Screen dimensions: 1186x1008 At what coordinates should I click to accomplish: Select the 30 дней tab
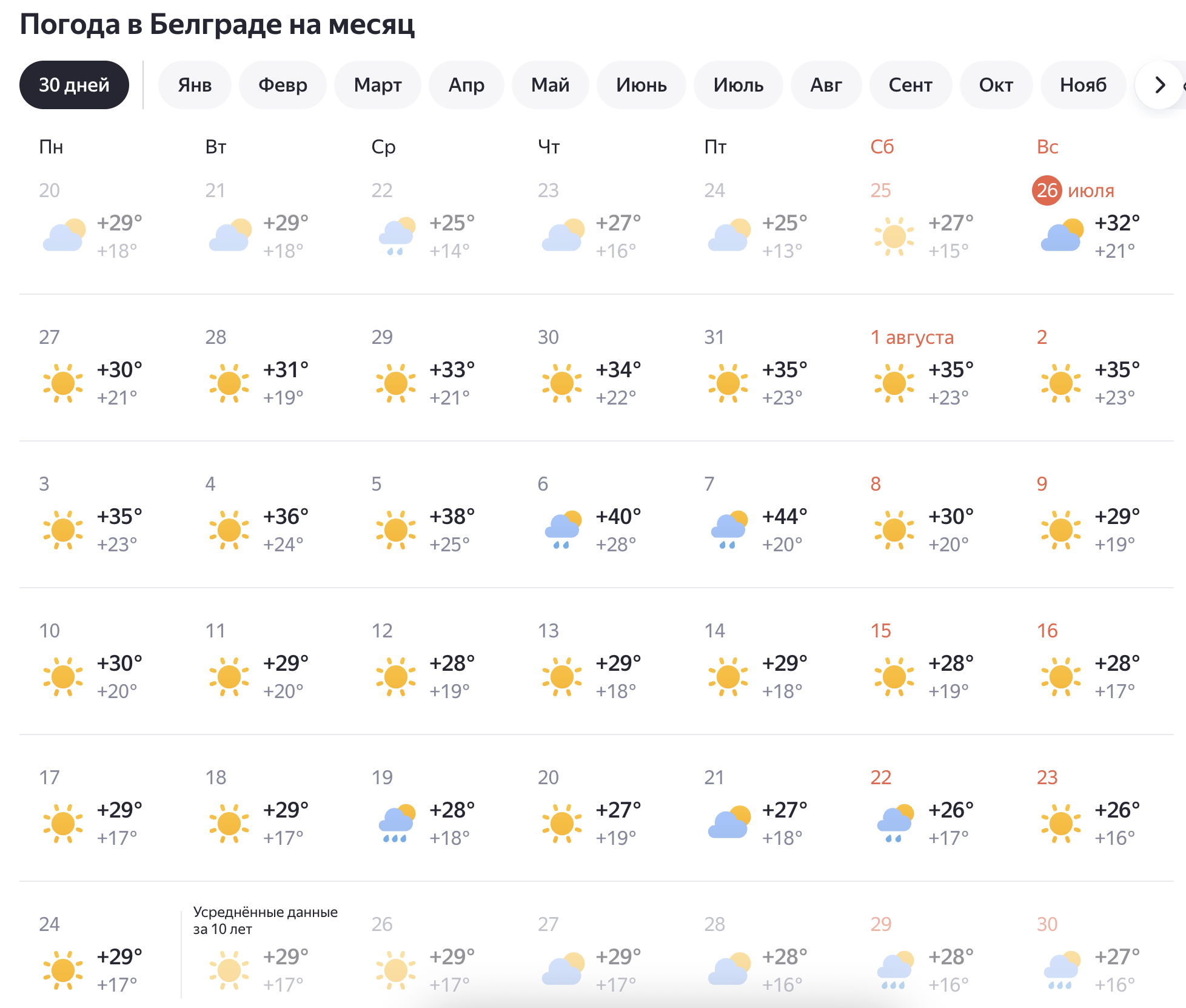(x=74, y=85)
